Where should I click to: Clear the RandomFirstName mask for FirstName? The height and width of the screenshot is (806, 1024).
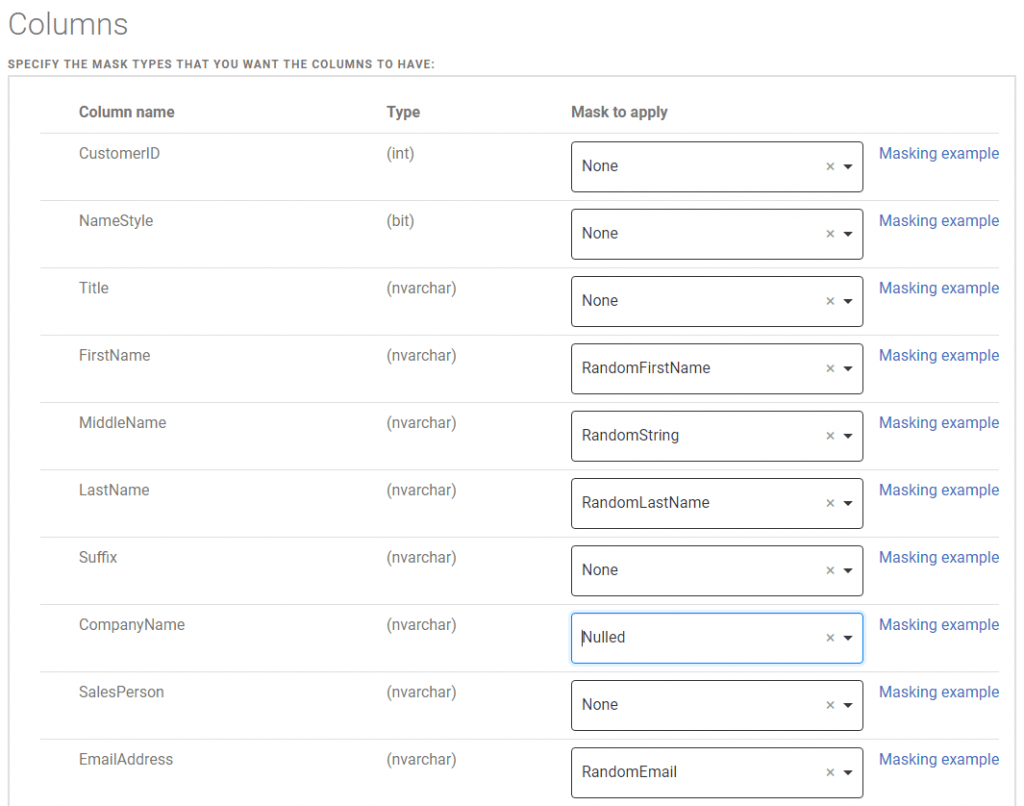pyautogui.click(x=830, y=368)
